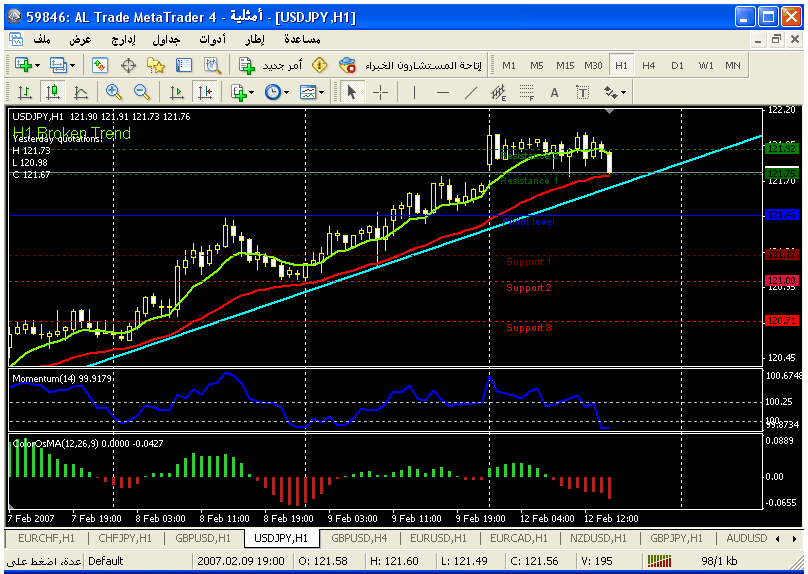Open the Market Watch panel
The width and height of the screenshot is (808, 574).
click(100, 65)
